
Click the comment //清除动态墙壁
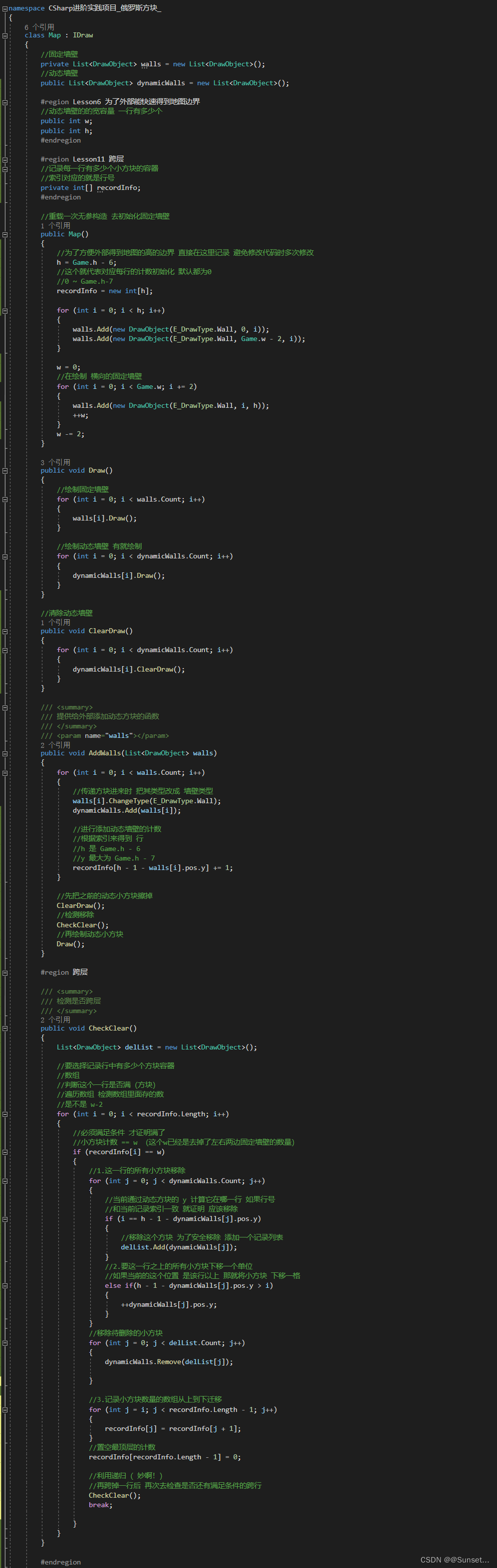pos(67,614)
